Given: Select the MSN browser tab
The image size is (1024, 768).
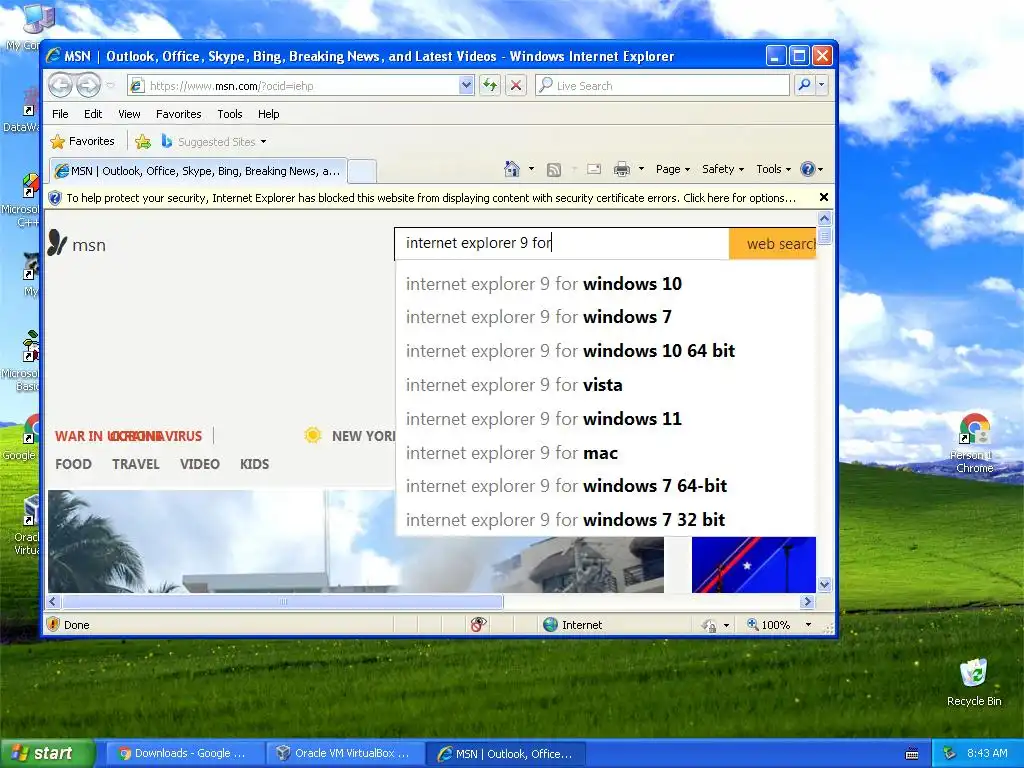Looking at the screenshot, I should click(197, 171).
